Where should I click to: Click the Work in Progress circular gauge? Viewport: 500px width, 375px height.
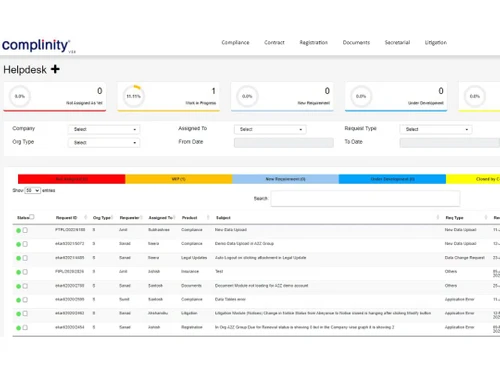click(133, 96)
